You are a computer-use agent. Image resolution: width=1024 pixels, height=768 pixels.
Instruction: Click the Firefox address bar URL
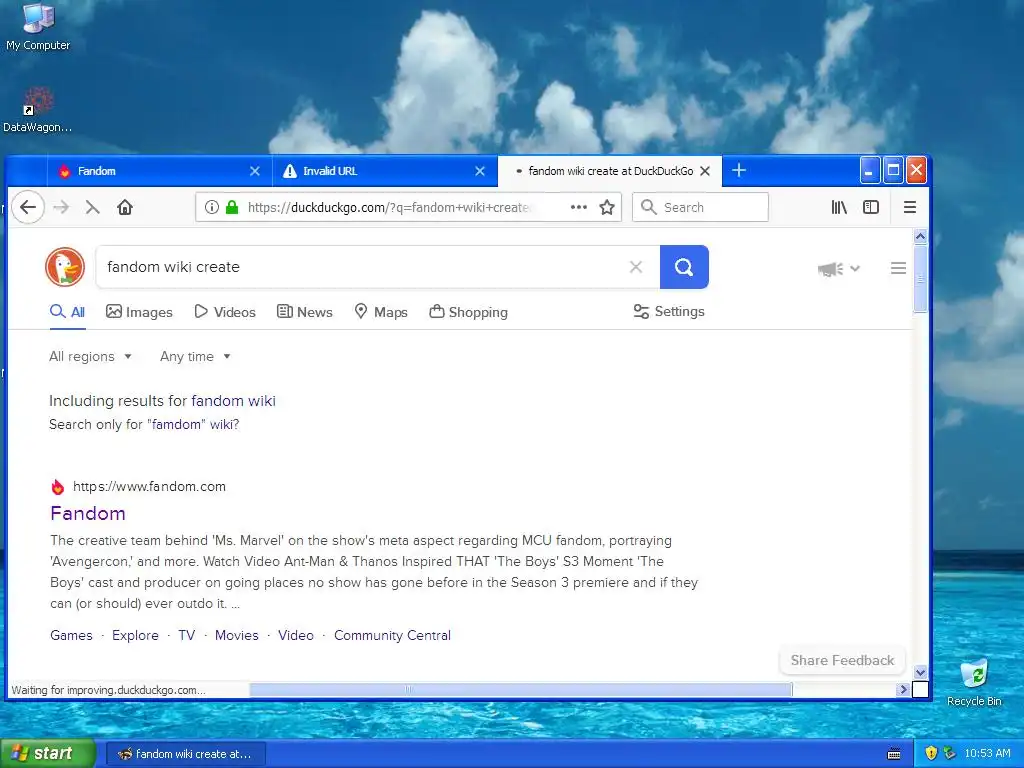coord(389,208)
